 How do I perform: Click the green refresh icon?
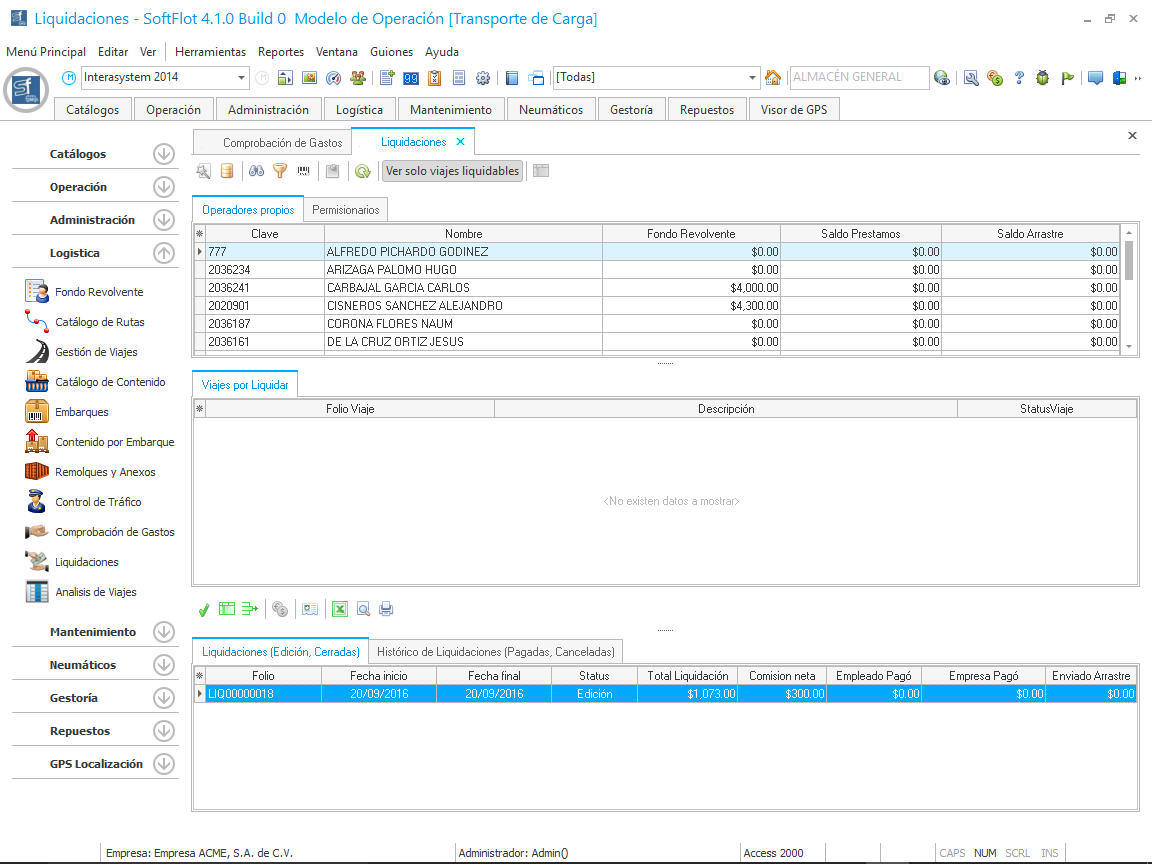(363, 171)
